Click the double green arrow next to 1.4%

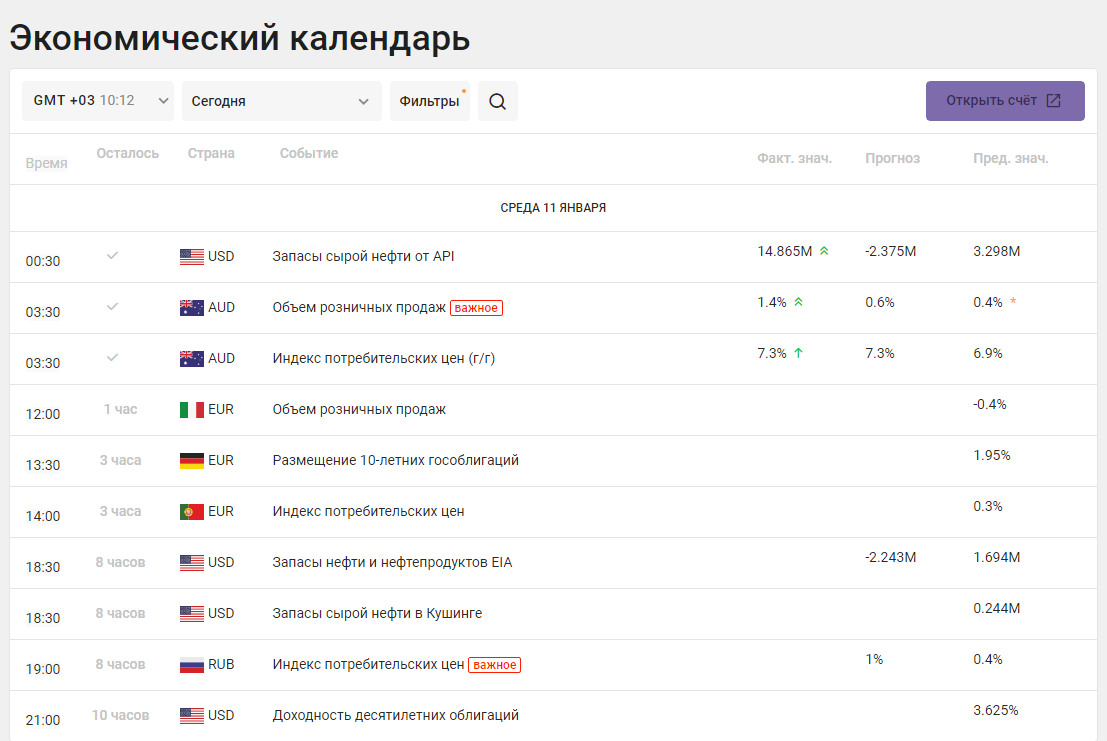(798, 302)
